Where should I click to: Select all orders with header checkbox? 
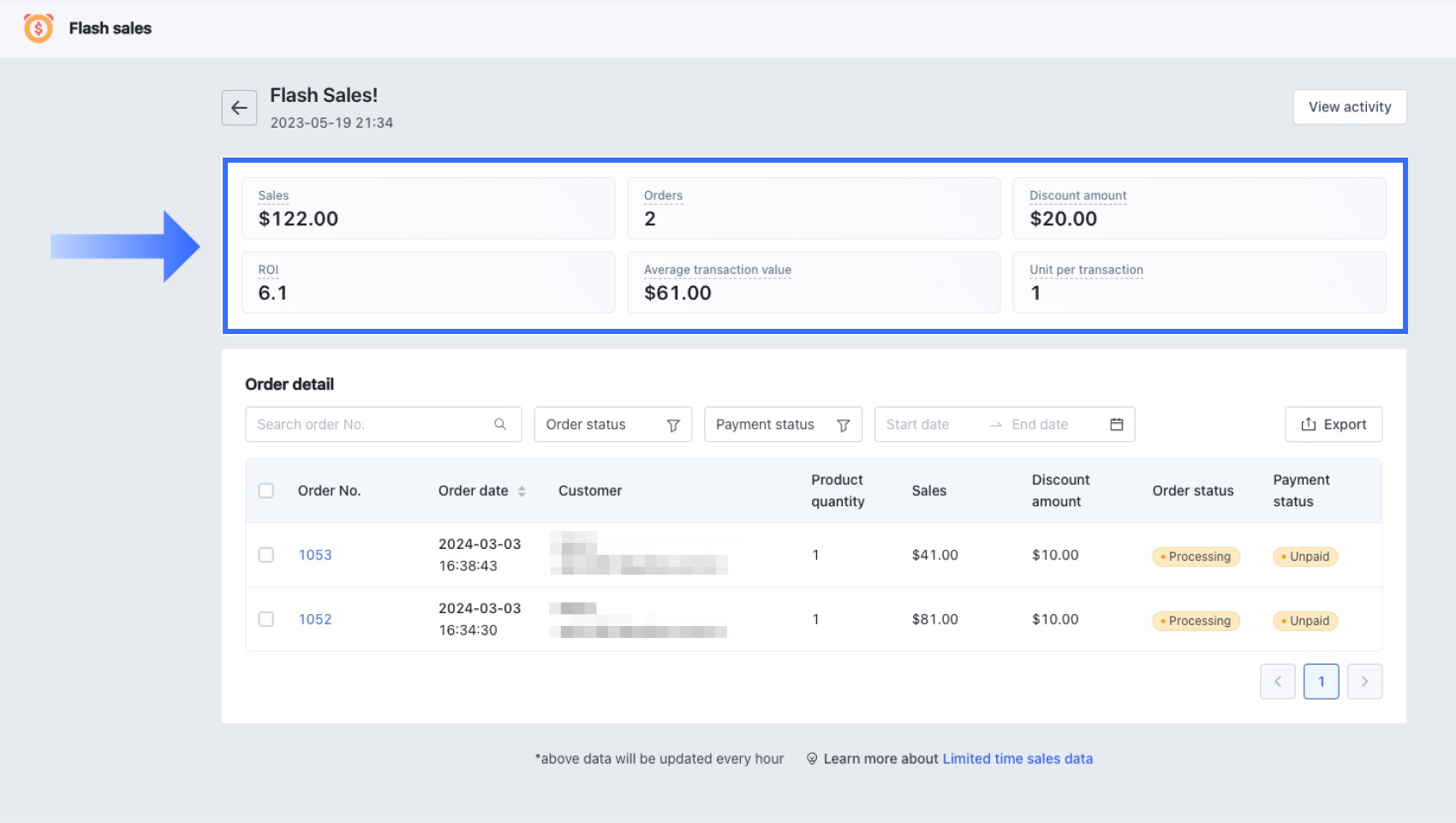[266, 491]
